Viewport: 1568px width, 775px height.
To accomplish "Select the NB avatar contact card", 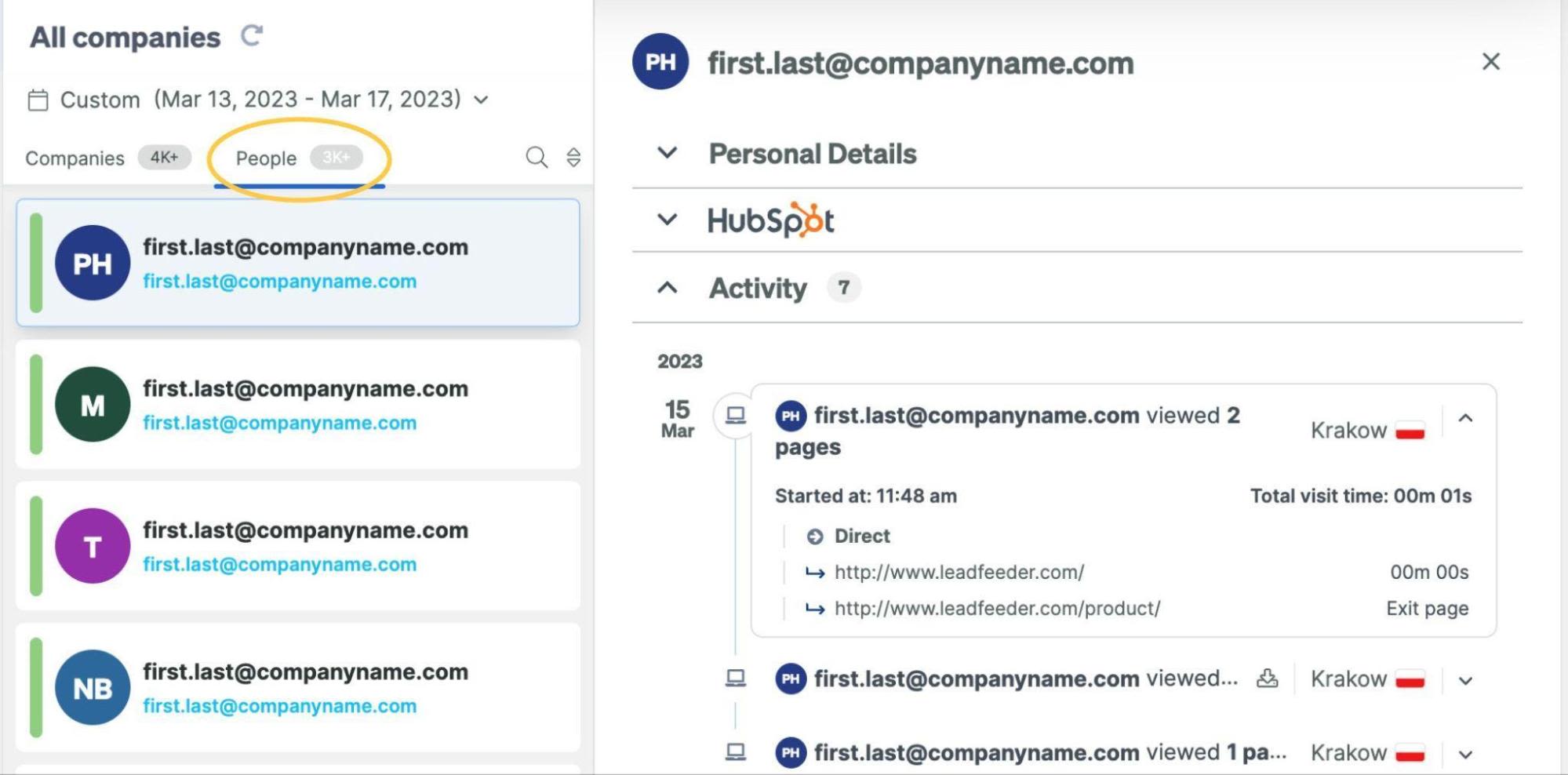I will click(298, 688).
